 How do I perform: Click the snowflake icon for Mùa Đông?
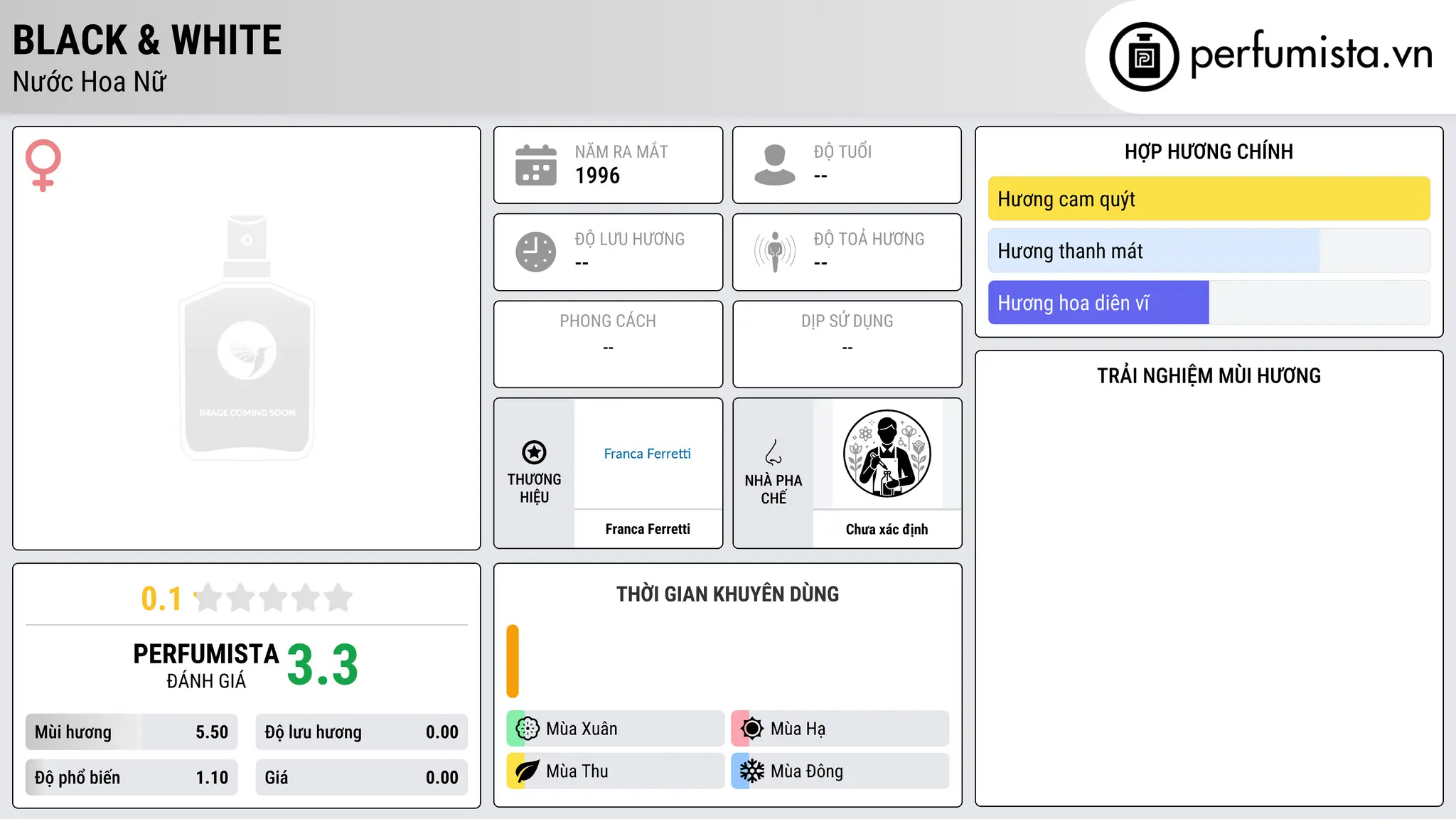[752, 771]
